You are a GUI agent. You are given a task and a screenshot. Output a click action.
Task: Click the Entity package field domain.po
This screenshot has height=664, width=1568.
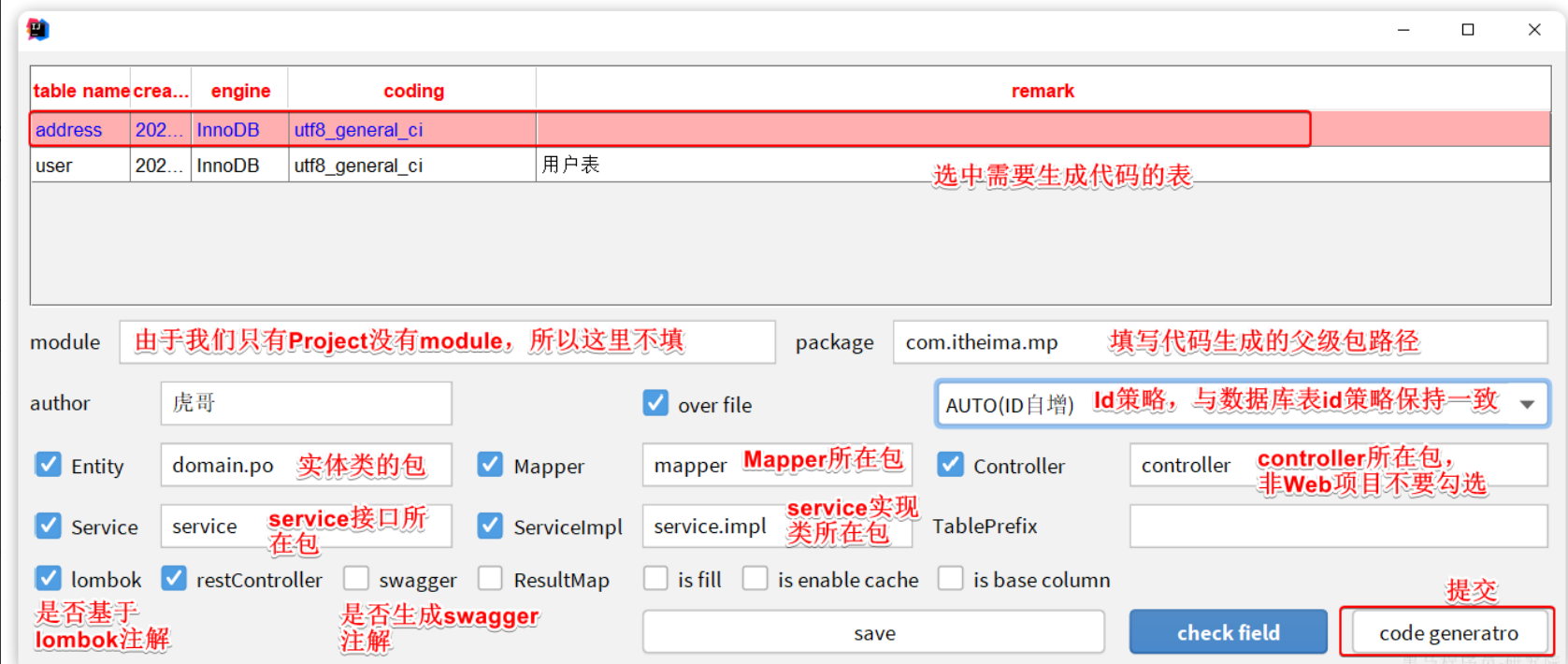(306, 465)
